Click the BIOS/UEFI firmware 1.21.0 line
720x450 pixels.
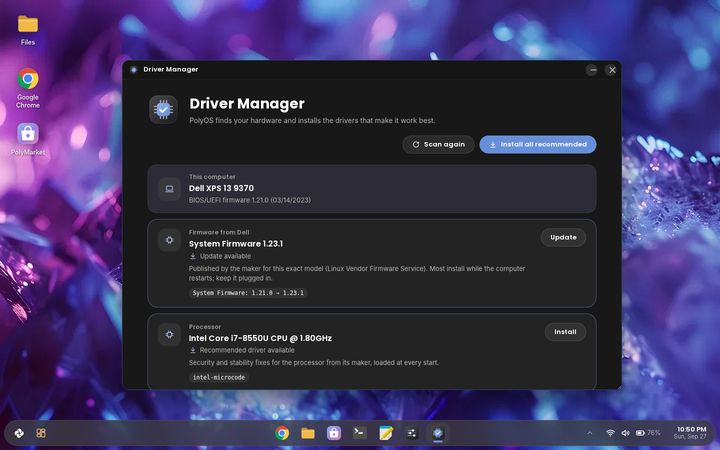pyautogui.click(x=249, y=200)
